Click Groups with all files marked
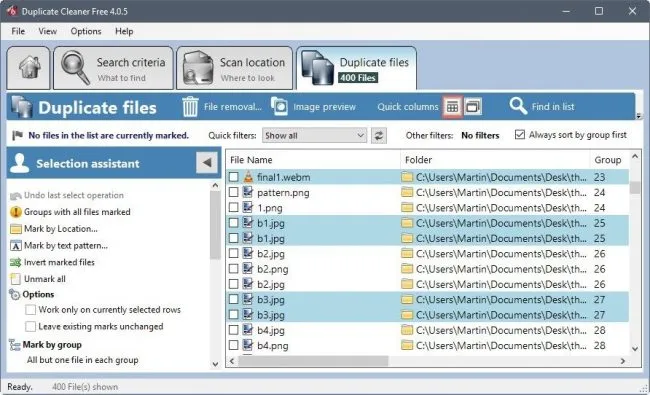The width and height of the screenshot is (650, 395). [77, 212]
